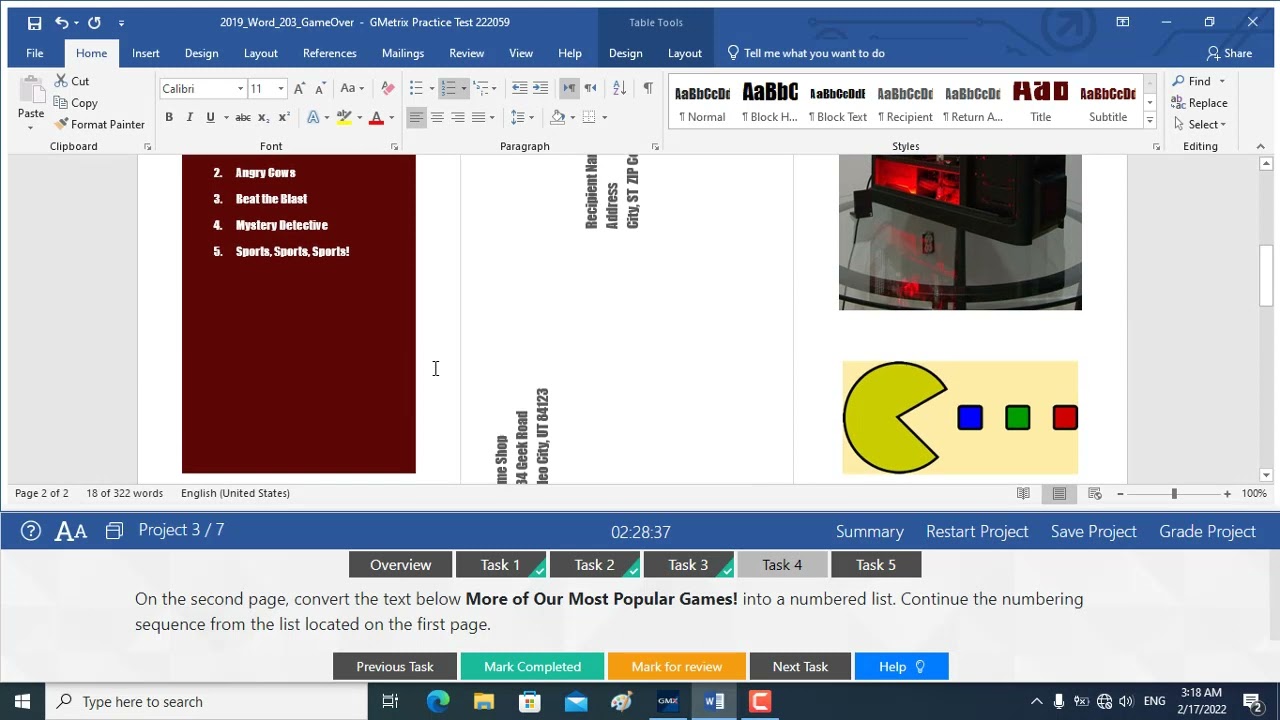The width and height of the screenshot is (1280, 720).
Task: Open the Bullets dropdown arrow
Action: point(432,89)
